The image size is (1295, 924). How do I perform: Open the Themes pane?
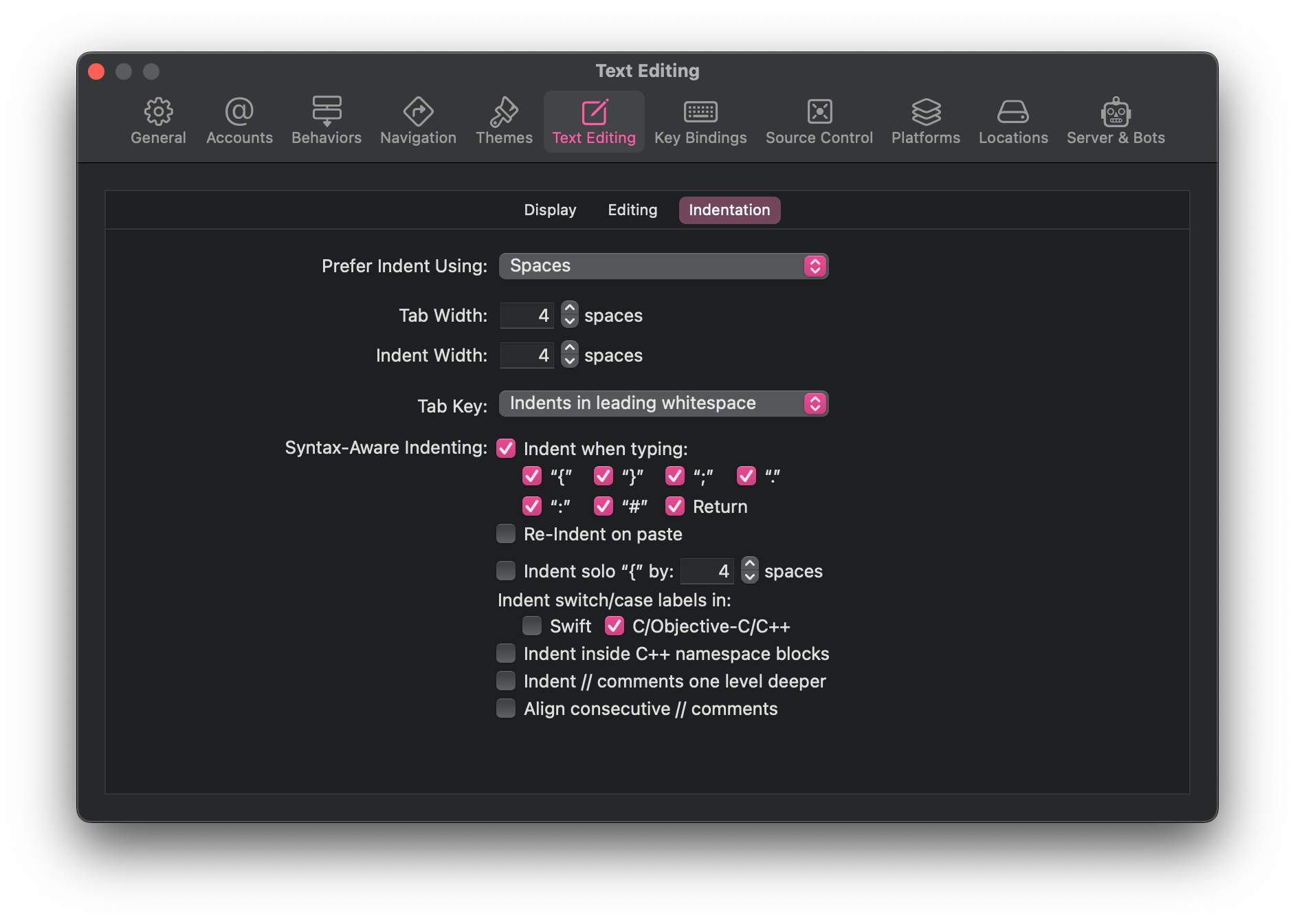(x=504, y=122)
